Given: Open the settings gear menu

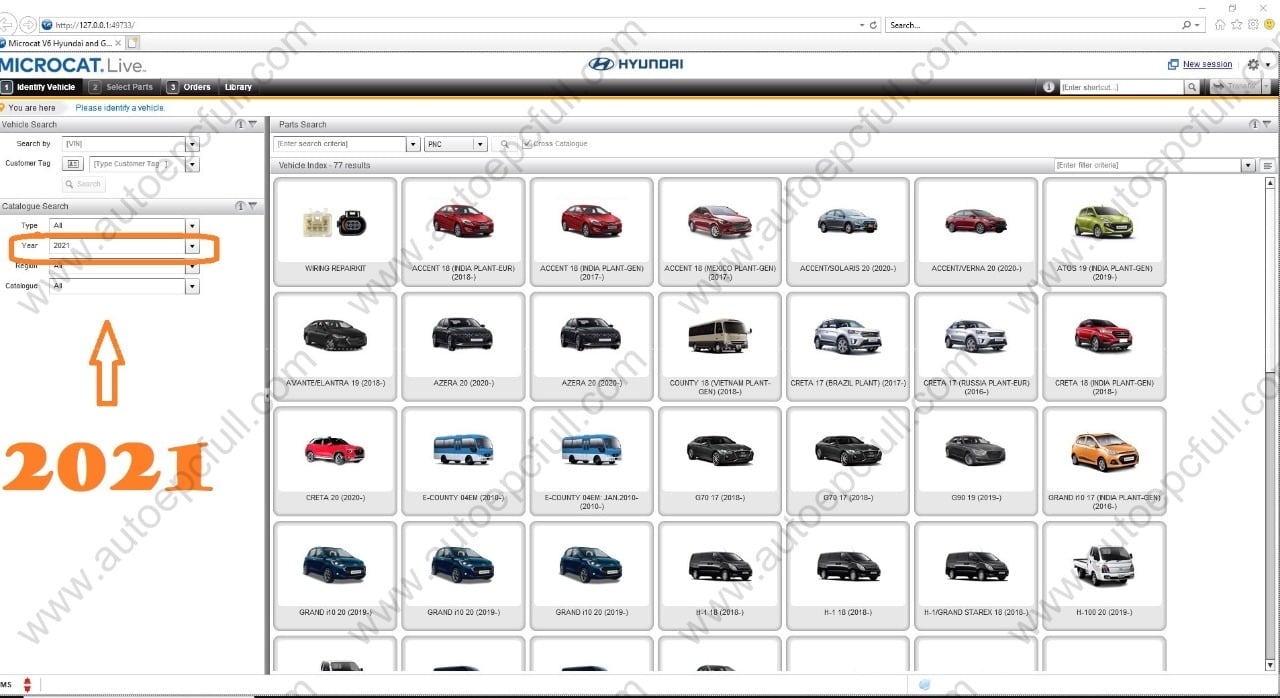Looking at the screenshot, I should click(1254, 64).
